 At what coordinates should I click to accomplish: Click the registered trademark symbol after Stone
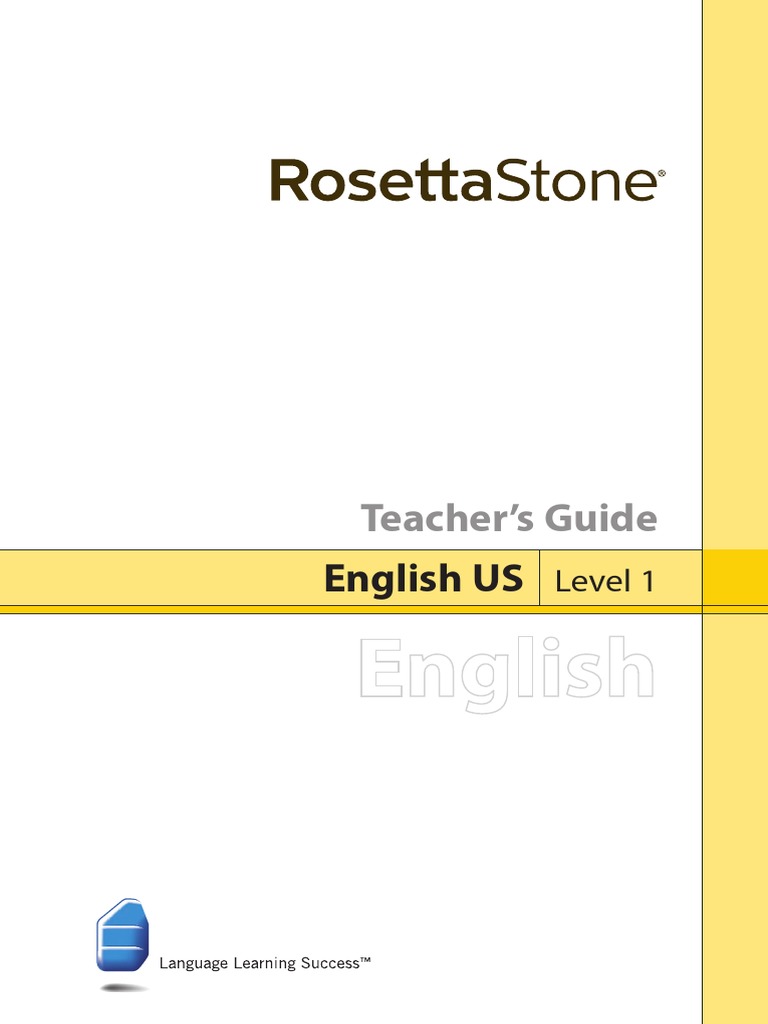[x=660, y=173]
